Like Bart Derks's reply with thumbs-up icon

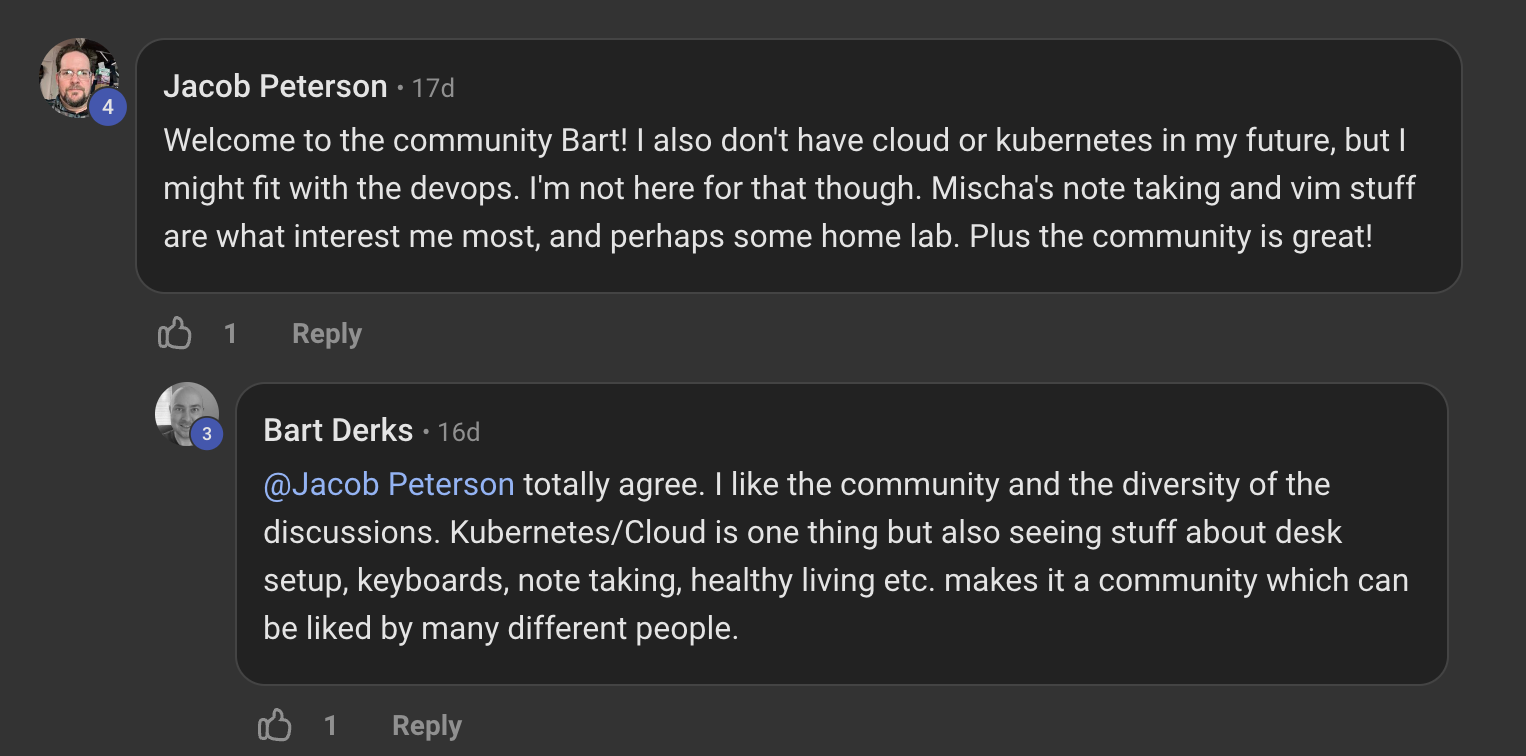[x=274, y=725]
